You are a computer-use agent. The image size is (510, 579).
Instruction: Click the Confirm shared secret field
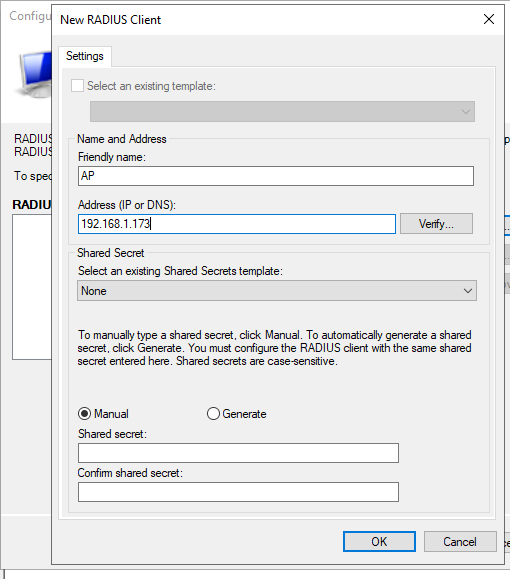coord(238,492)
